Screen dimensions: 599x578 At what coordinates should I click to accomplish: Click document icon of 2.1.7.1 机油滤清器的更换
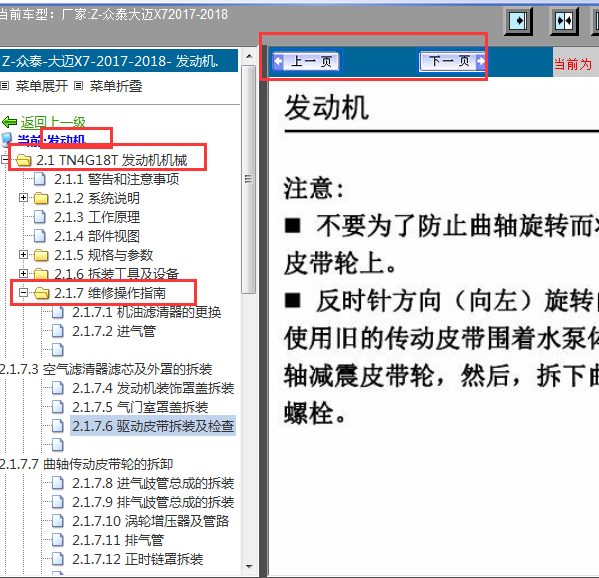(58, 312)
